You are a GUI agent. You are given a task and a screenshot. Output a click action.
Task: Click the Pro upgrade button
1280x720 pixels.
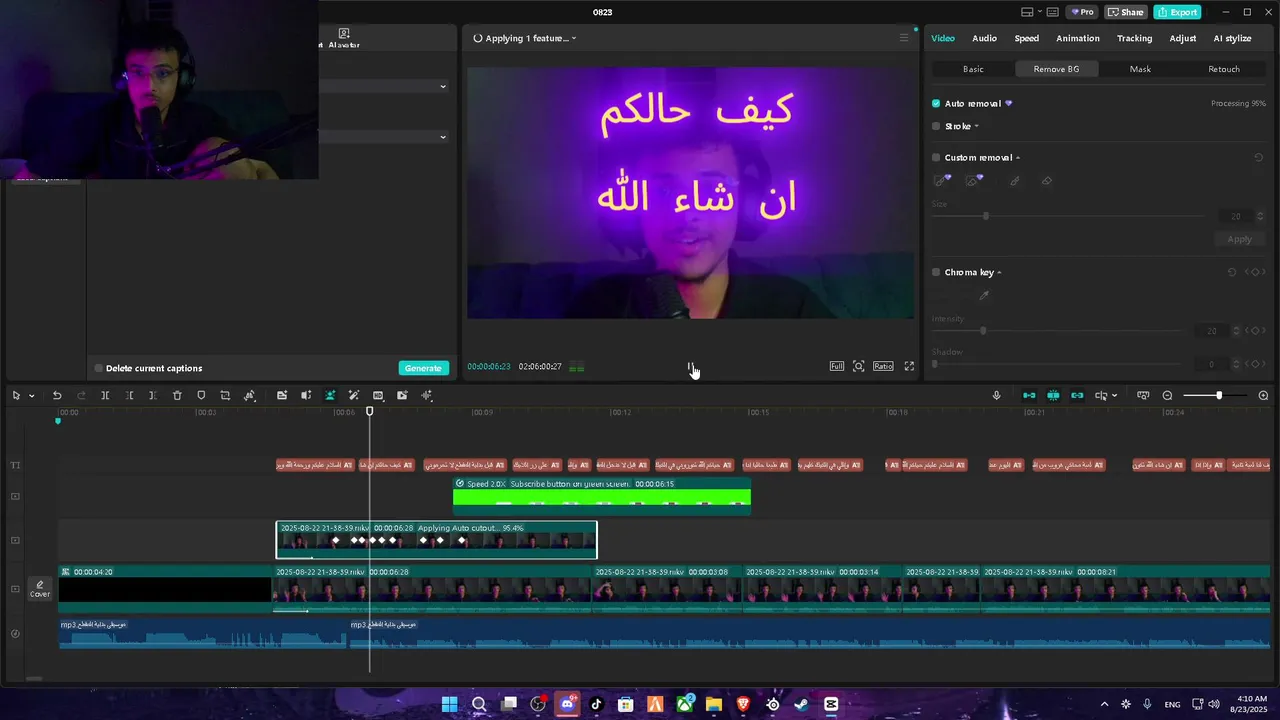[x=1082, y=12]
